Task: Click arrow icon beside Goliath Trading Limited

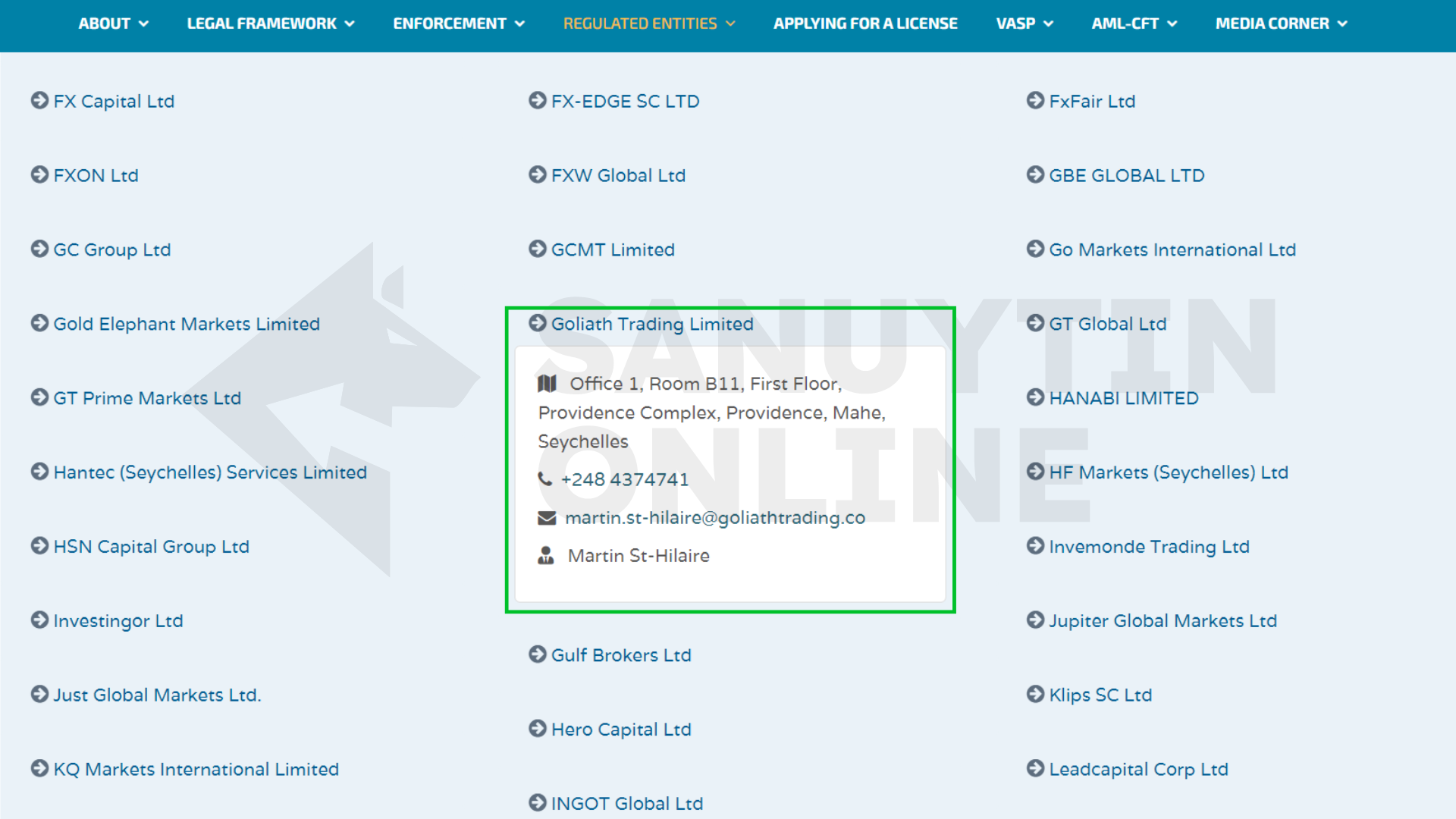Action: (538, 323)
